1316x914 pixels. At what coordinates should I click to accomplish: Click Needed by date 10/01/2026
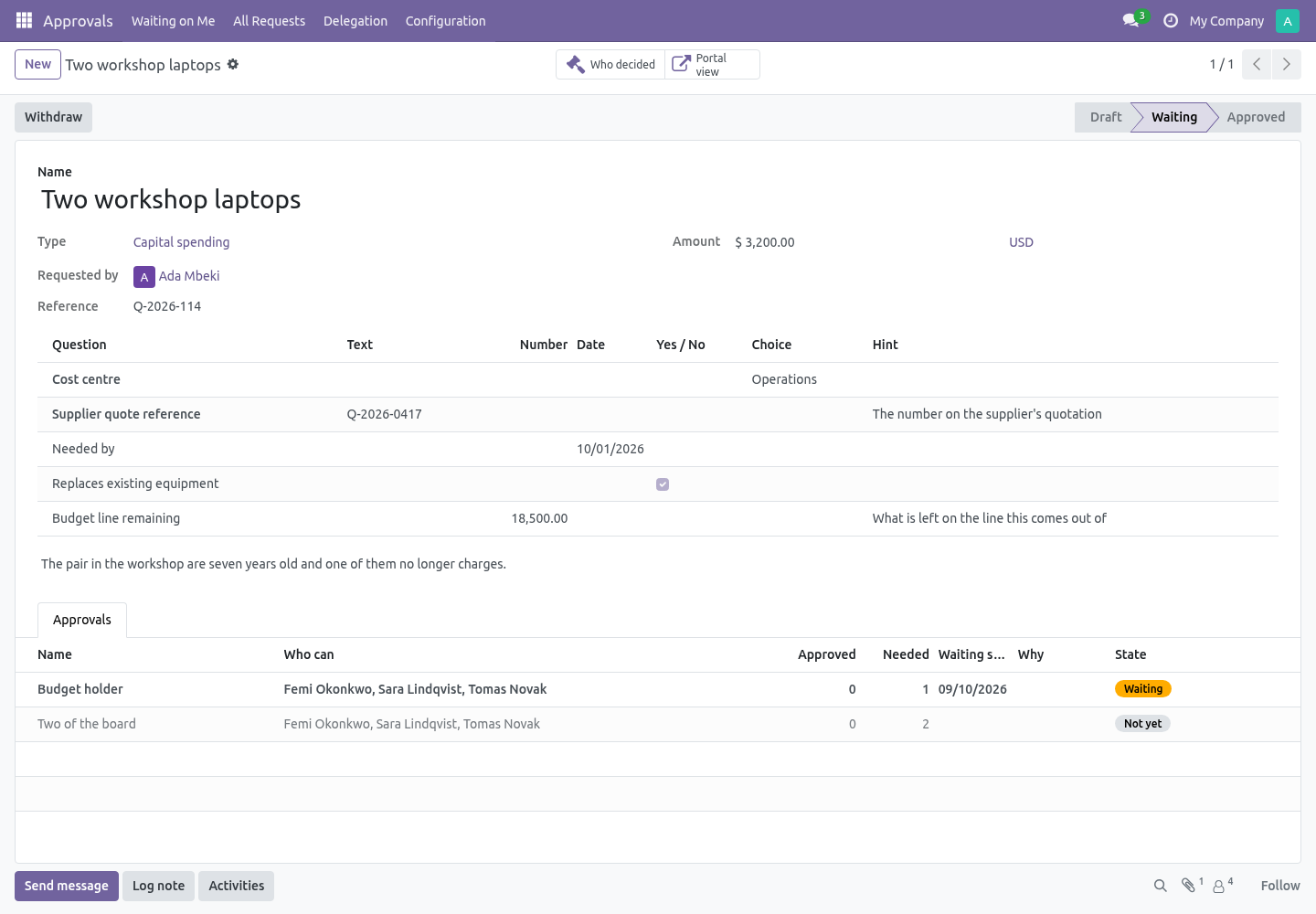tap(610, 449)
